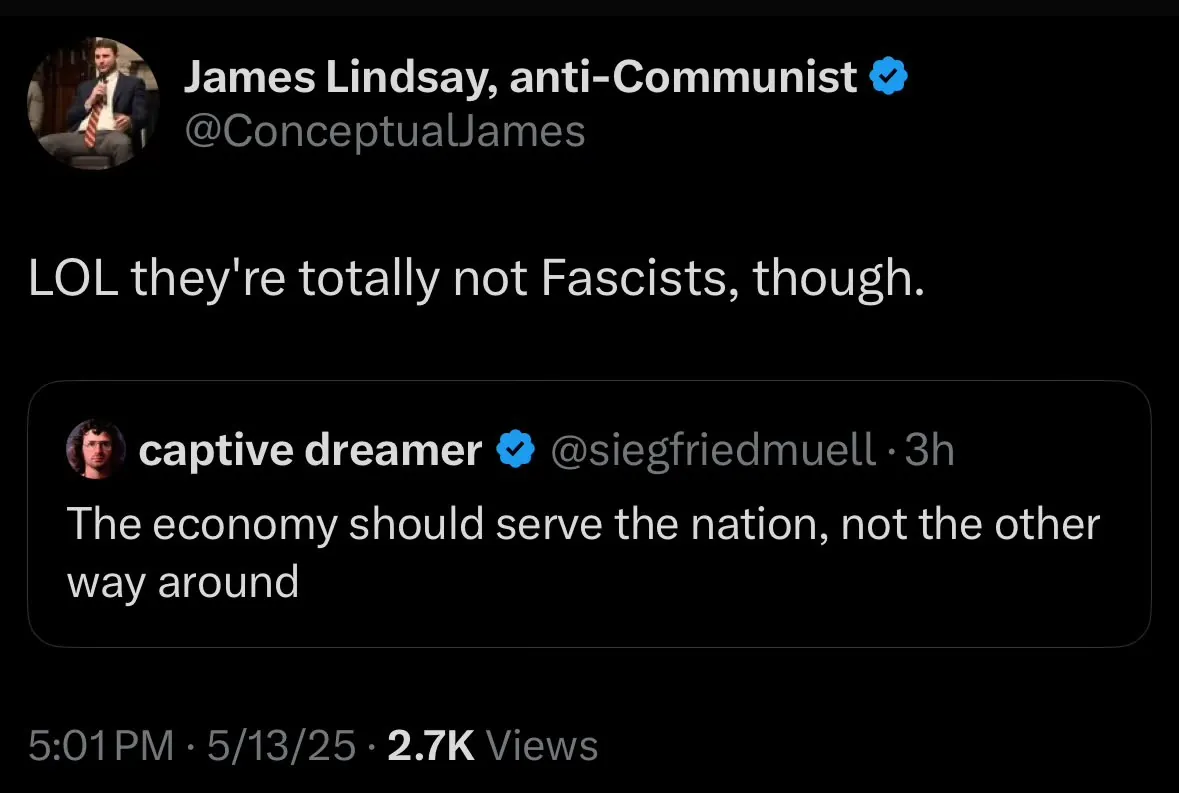Click the 3h timestamp on quoted post
Viewport: 1179px width, 793px height.
click(x=929, y=451)
